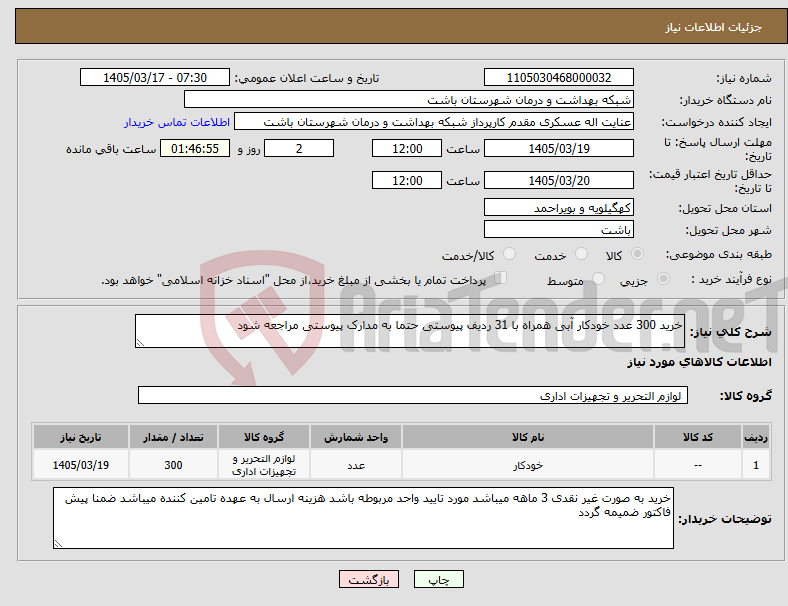The width and height of the screenshot is (788, 606).
Task: Click delivery province field کهگیلویه و بویراحمد
Action: tap(558, 207)
